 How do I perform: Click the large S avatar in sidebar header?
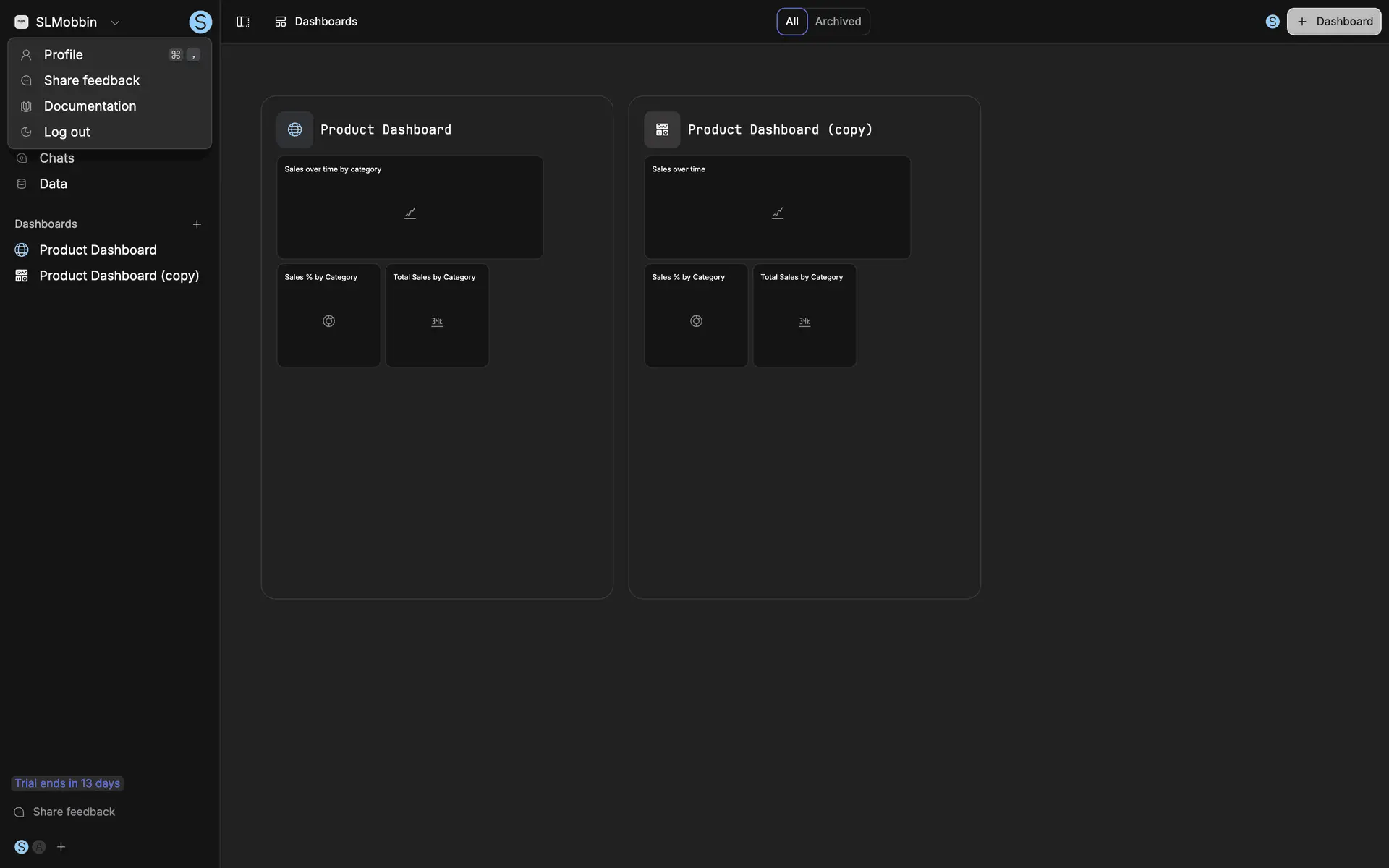pyautogui.click(x=200, y=22)
